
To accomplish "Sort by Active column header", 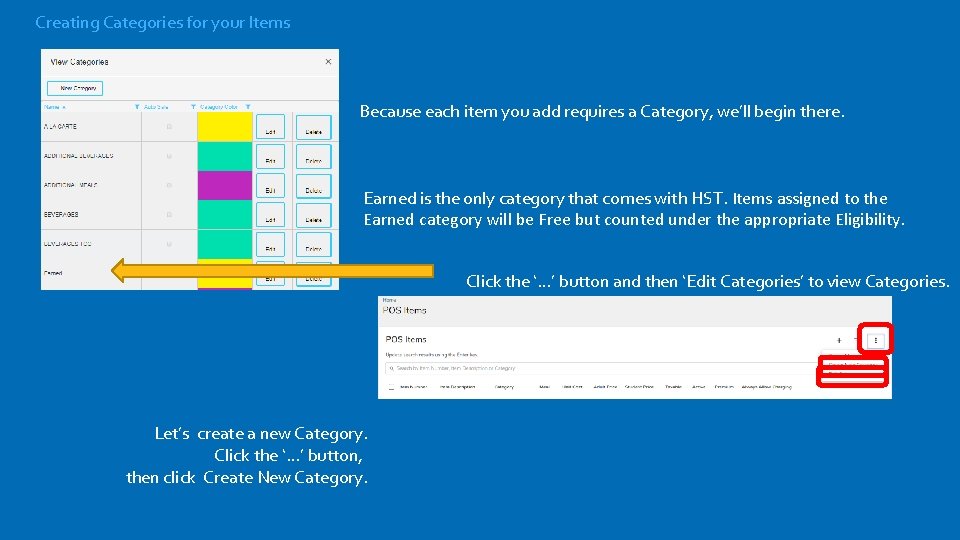I will tap(699, 387).
